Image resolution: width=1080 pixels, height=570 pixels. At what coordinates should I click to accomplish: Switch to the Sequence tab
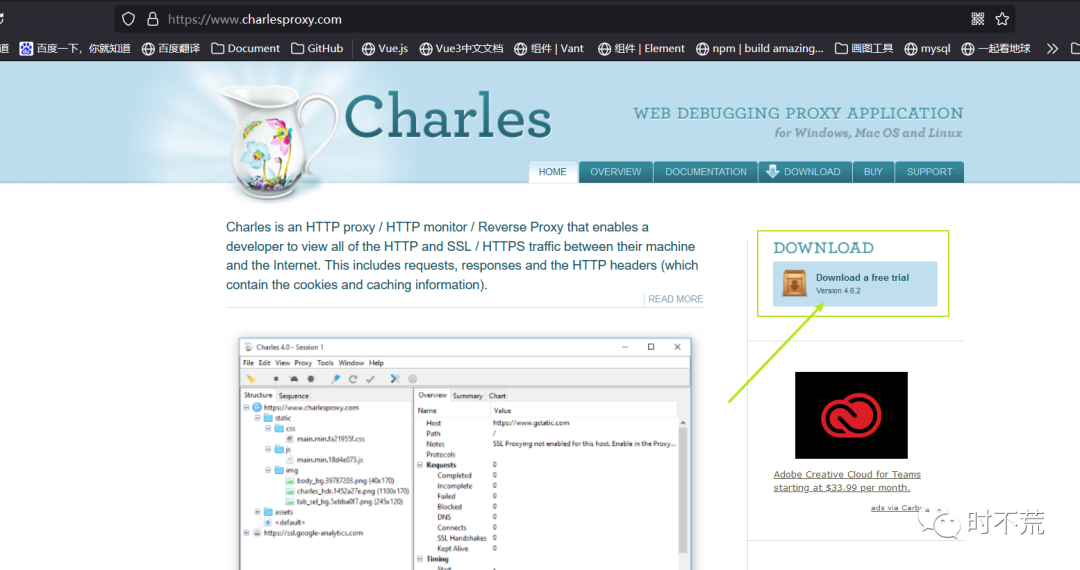[x=293, y=396]
